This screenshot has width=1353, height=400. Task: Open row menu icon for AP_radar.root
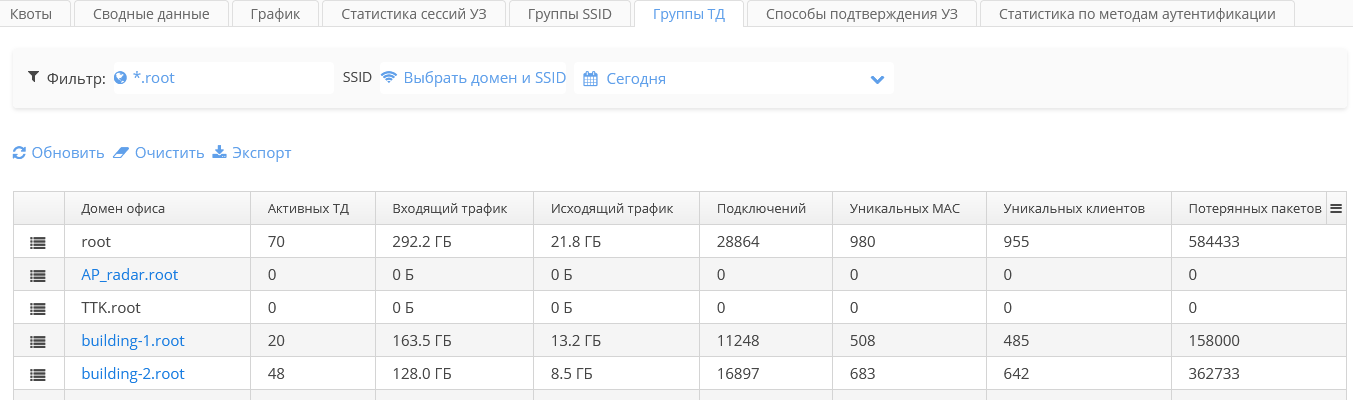click(x=38, y=275)
